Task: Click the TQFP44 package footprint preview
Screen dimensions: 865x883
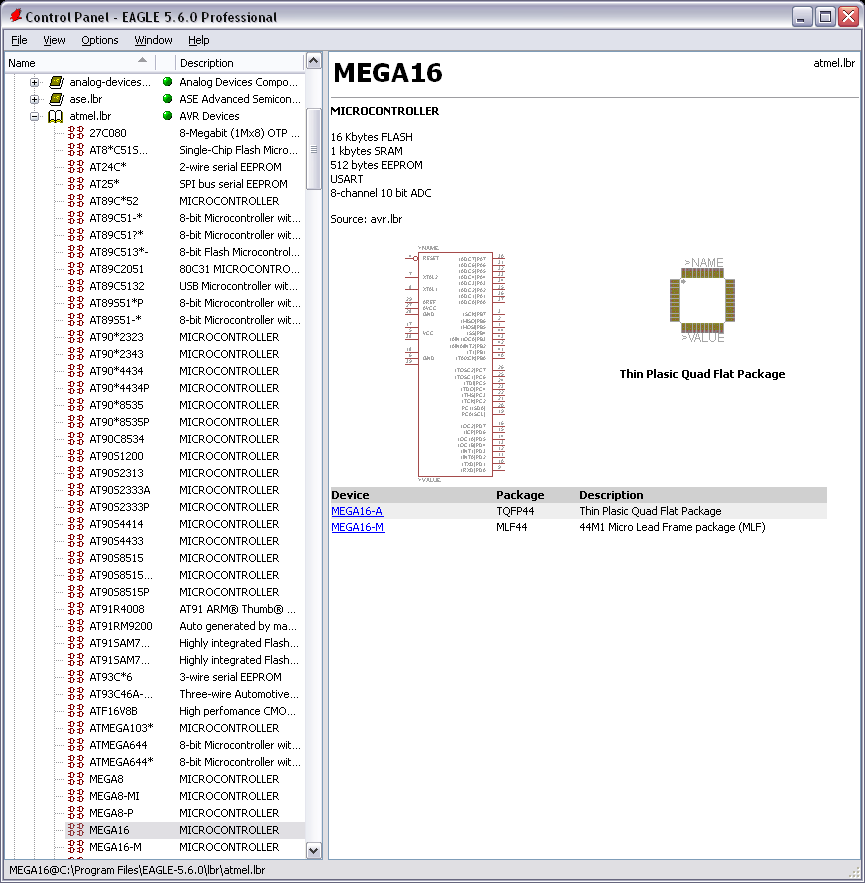Action: [x=702, y=300]
